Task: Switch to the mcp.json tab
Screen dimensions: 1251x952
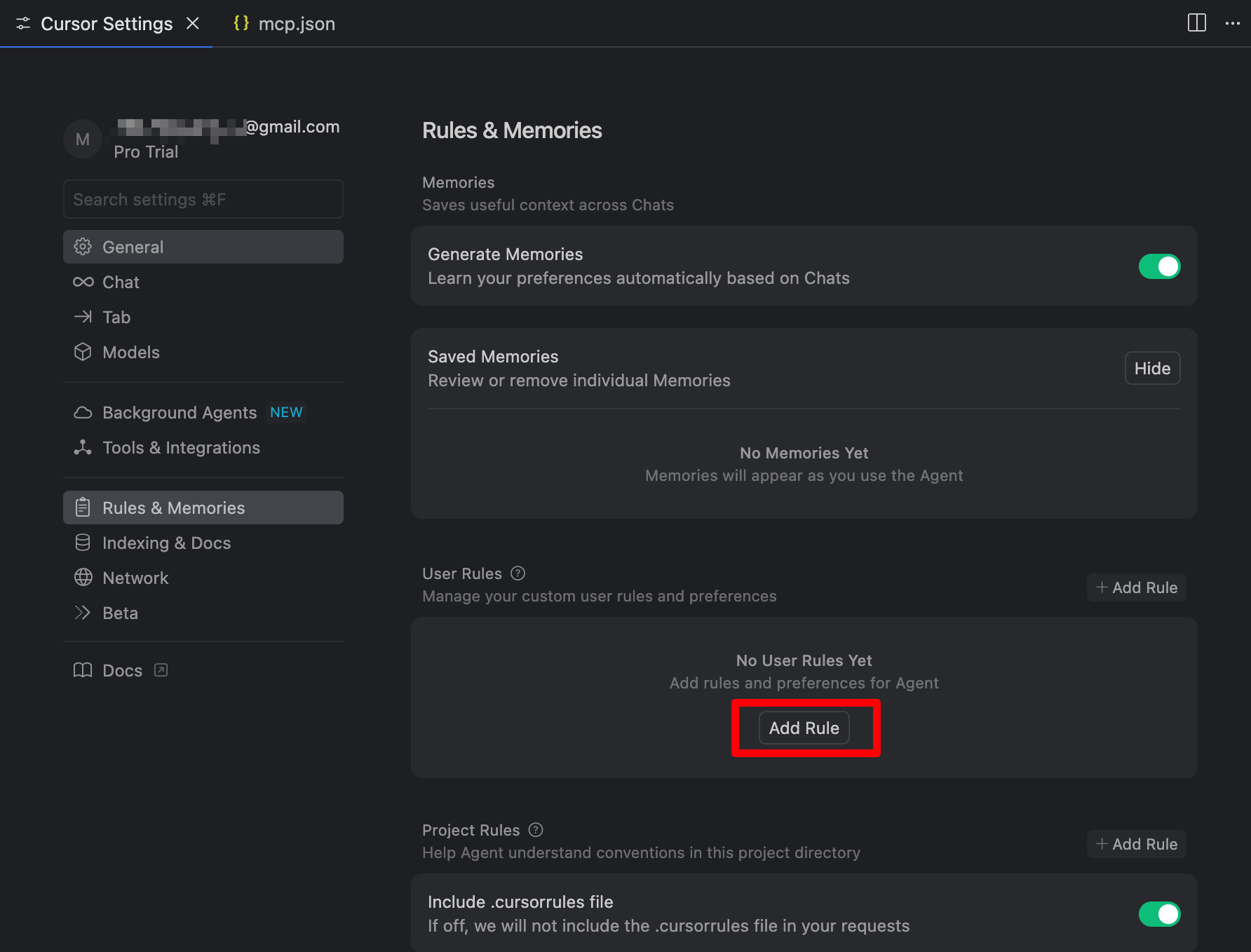Action: click(284, 23)
